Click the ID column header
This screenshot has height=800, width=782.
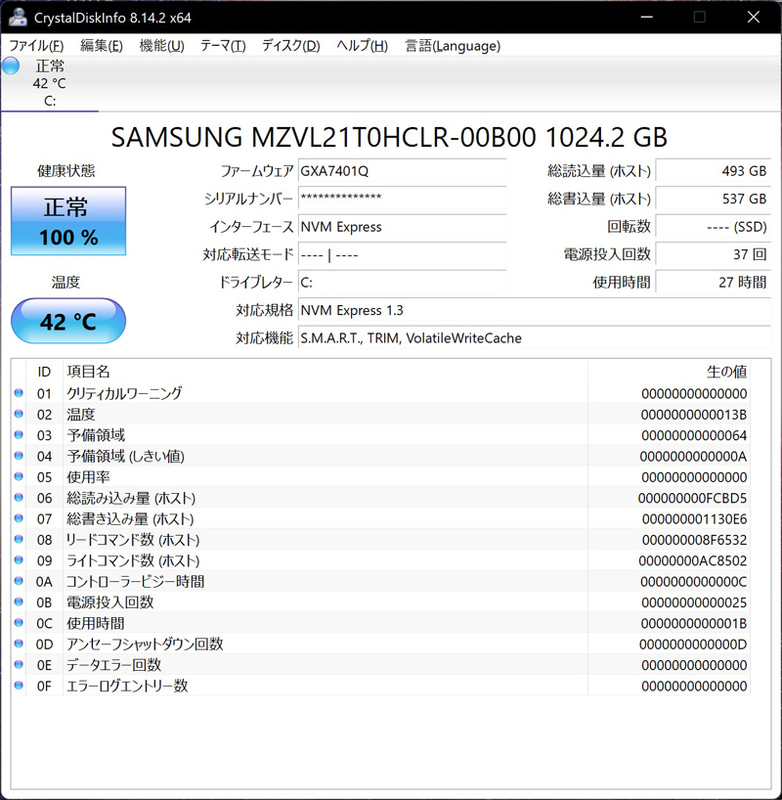point(44,371)
